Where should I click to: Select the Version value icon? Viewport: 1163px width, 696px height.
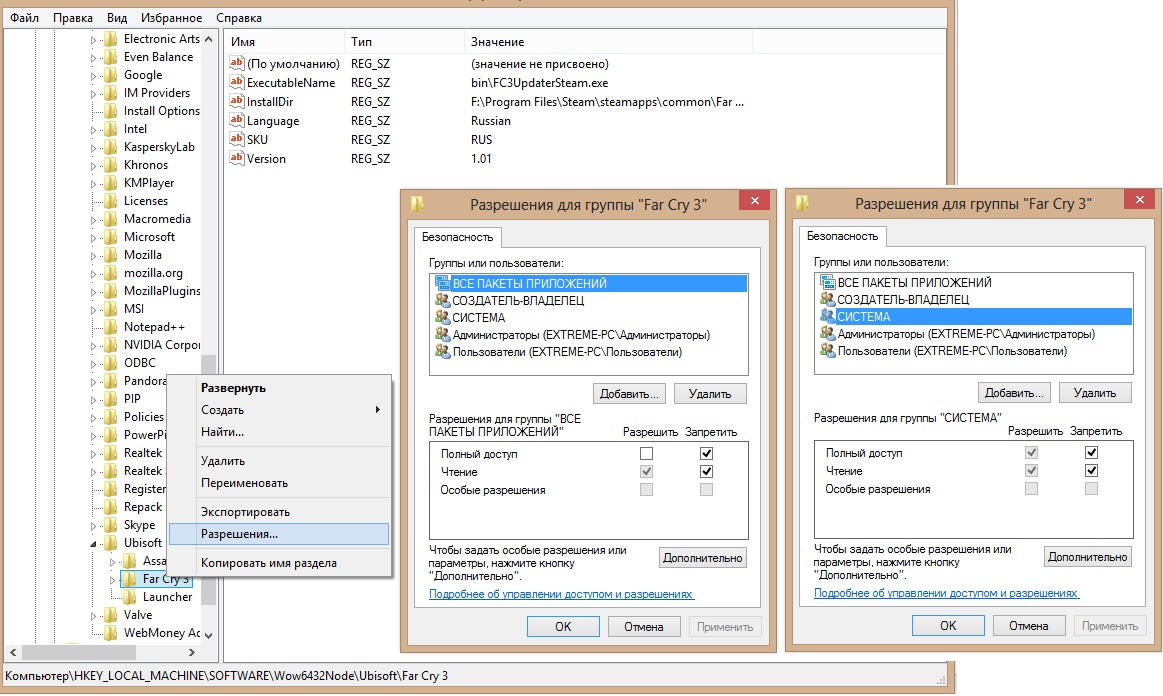(x=237, y=159)
